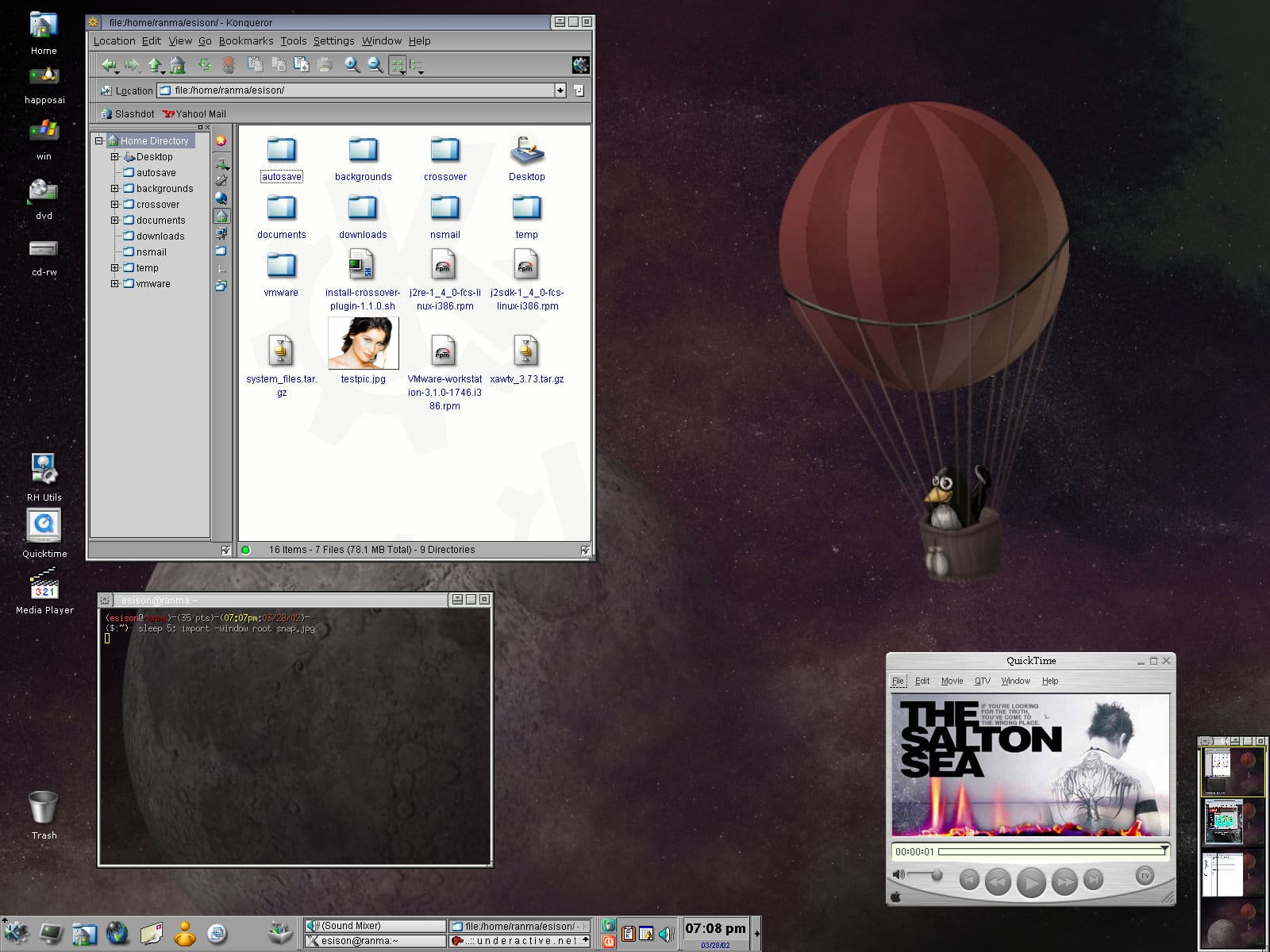
Task: Open Slashdot bookmark link
Action: point(128,113)
